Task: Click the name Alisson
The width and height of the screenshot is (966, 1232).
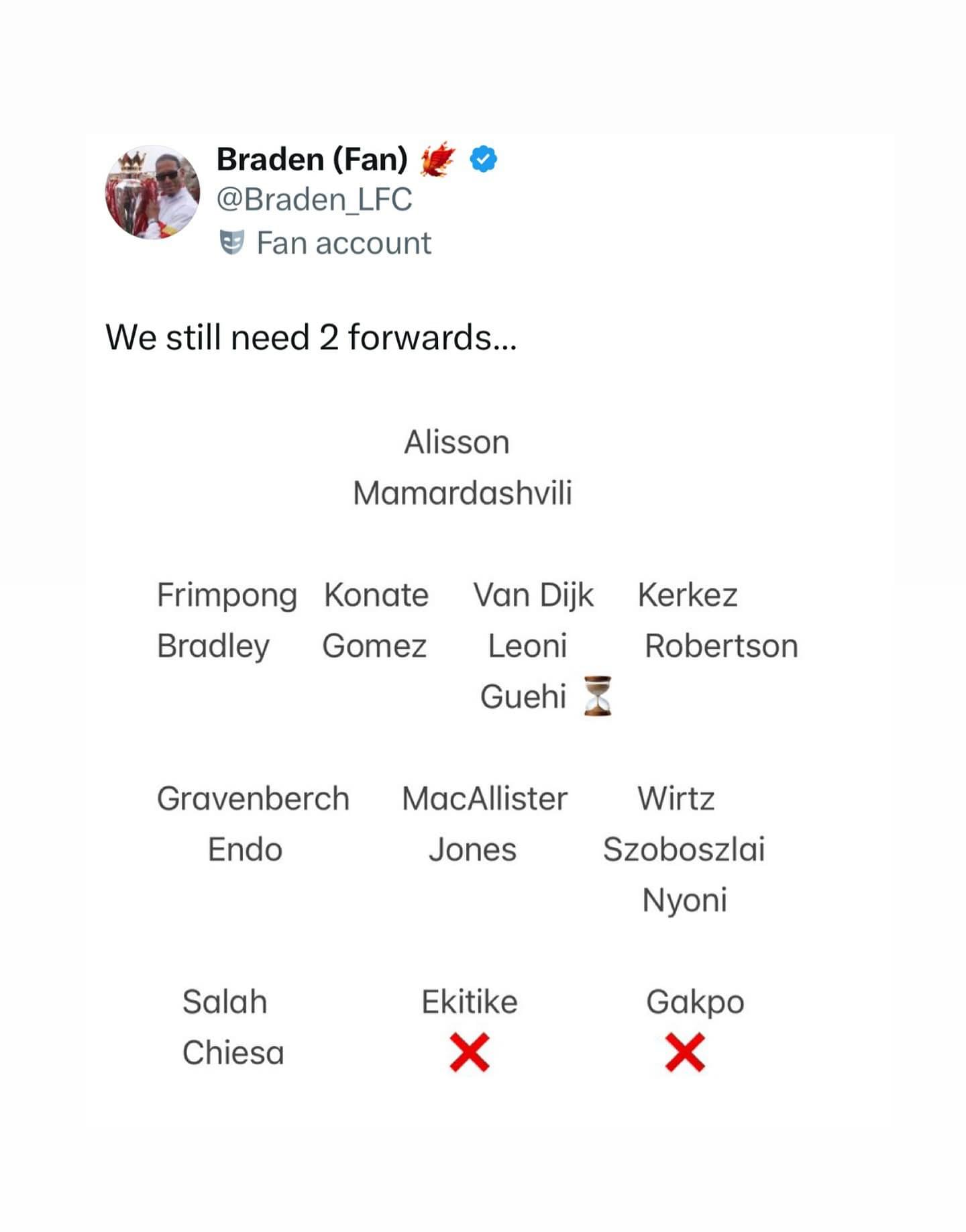Action: [457, 442]
